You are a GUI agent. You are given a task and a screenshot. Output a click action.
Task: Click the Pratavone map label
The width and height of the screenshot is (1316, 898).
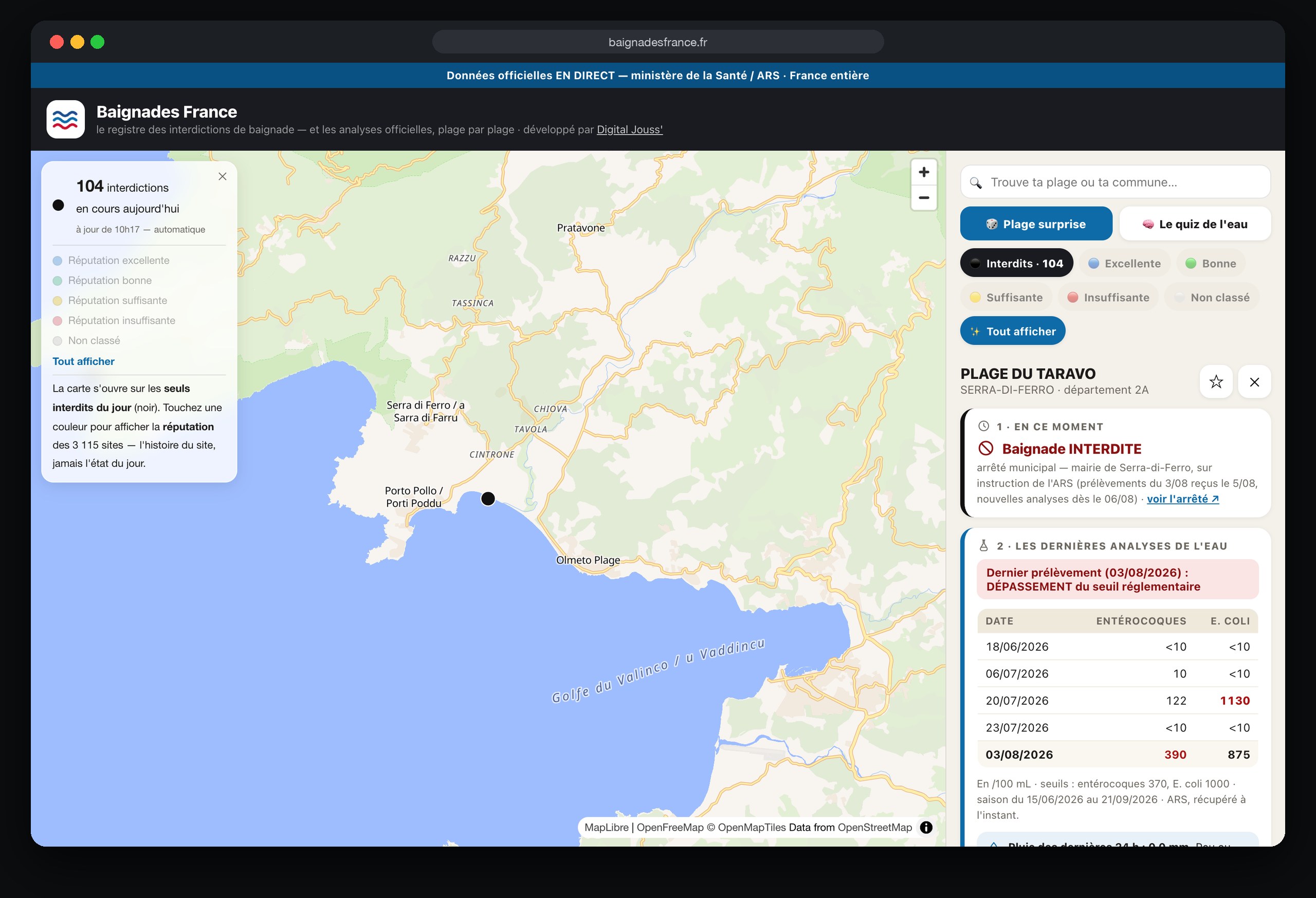pos(580,228)
